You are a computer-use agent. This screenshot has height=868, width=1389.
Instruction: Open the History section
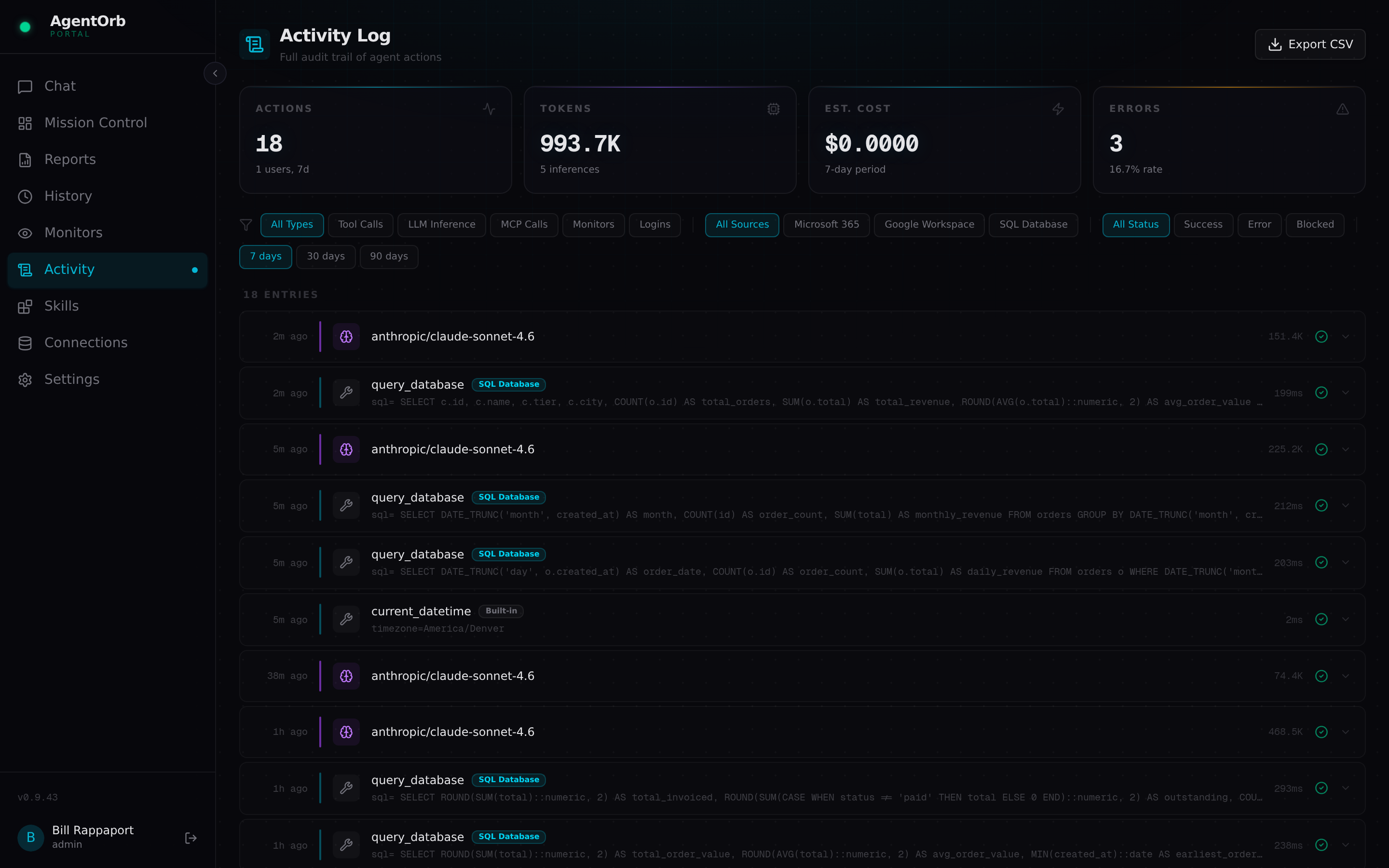coord(108,196)
